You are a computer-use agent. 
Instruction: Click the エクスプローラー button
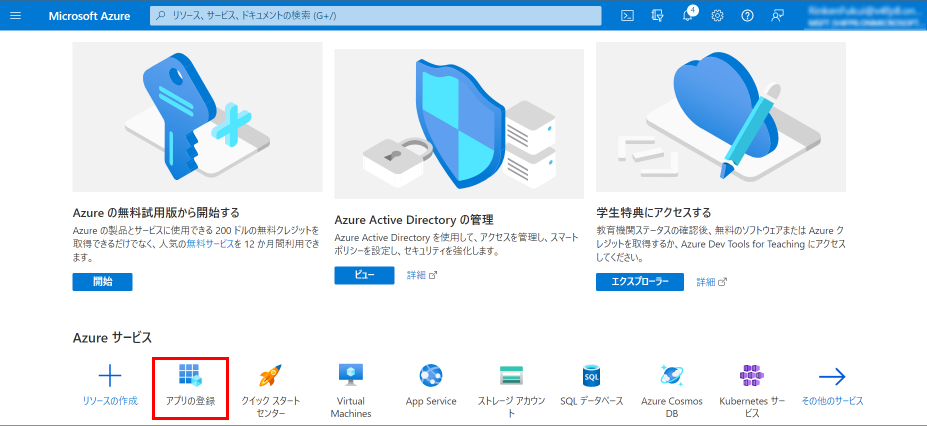pyautogui.click(x=640, y=282)
